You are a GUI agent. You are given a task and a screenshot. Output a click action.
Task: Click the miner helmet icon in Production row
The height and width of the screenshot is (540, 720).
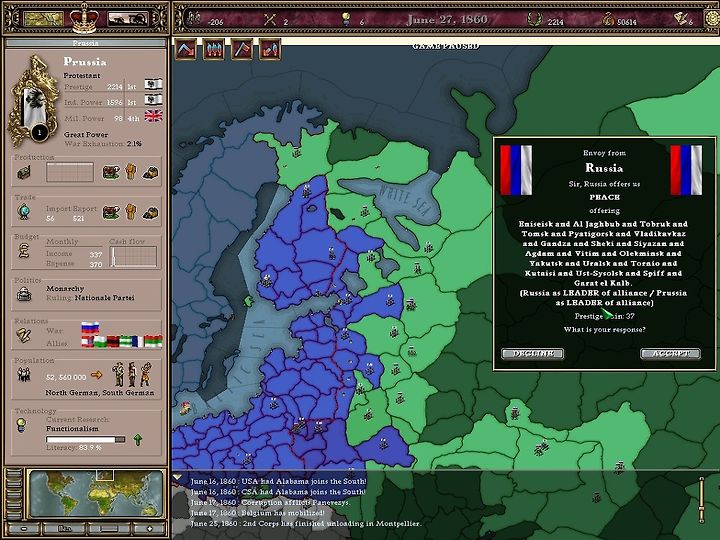tap(151, 173)
